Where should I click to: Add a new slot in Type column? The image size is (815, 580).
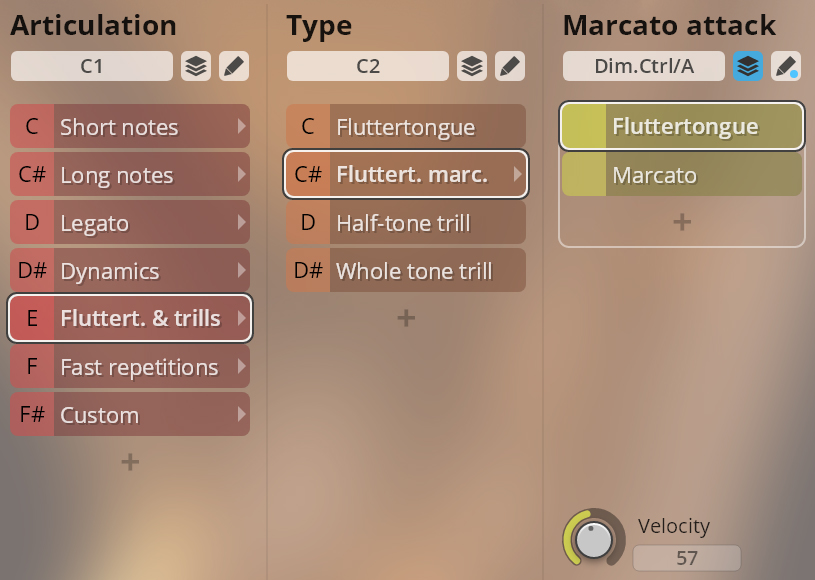(x=406, y=318)
